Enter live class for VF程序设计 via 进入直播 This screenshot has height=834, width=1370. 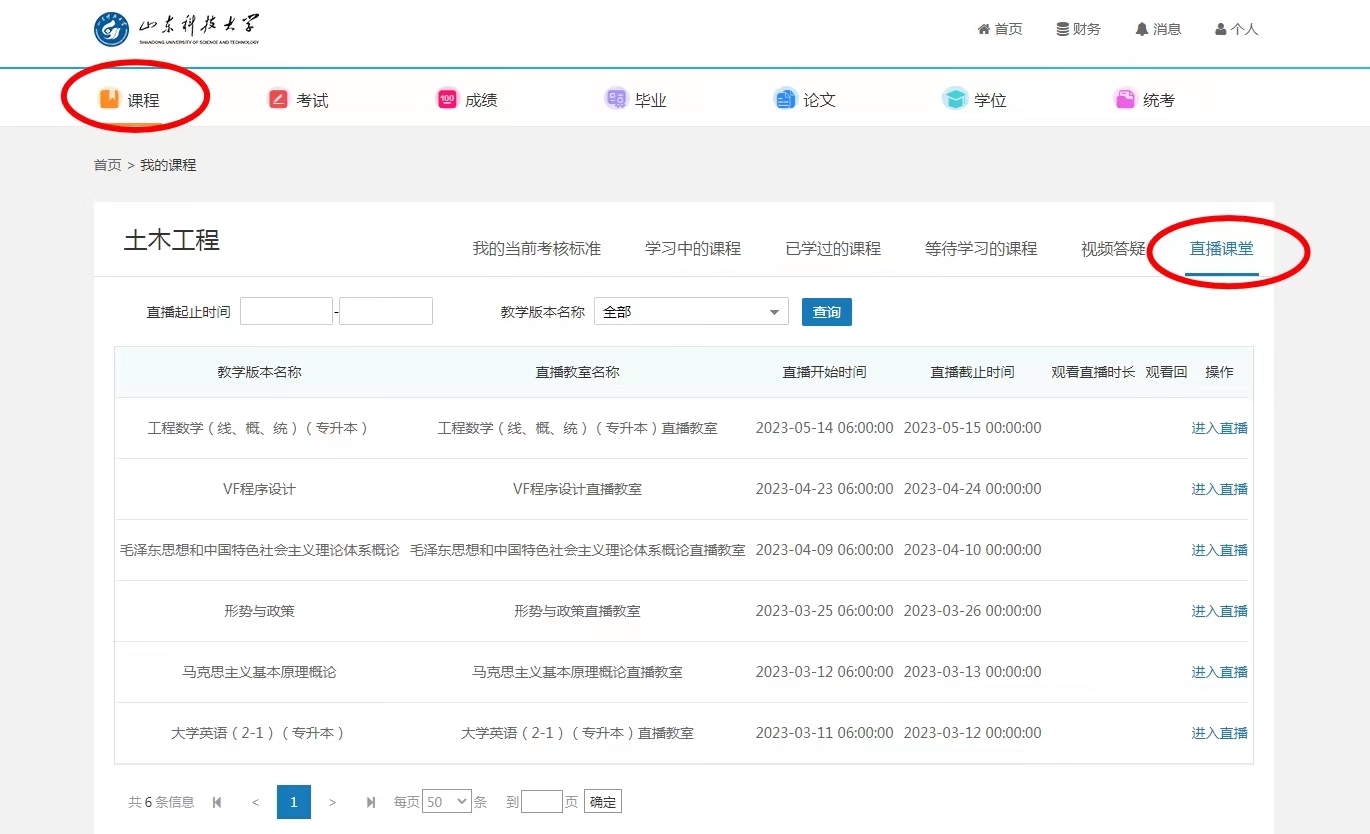(1219, 488)
